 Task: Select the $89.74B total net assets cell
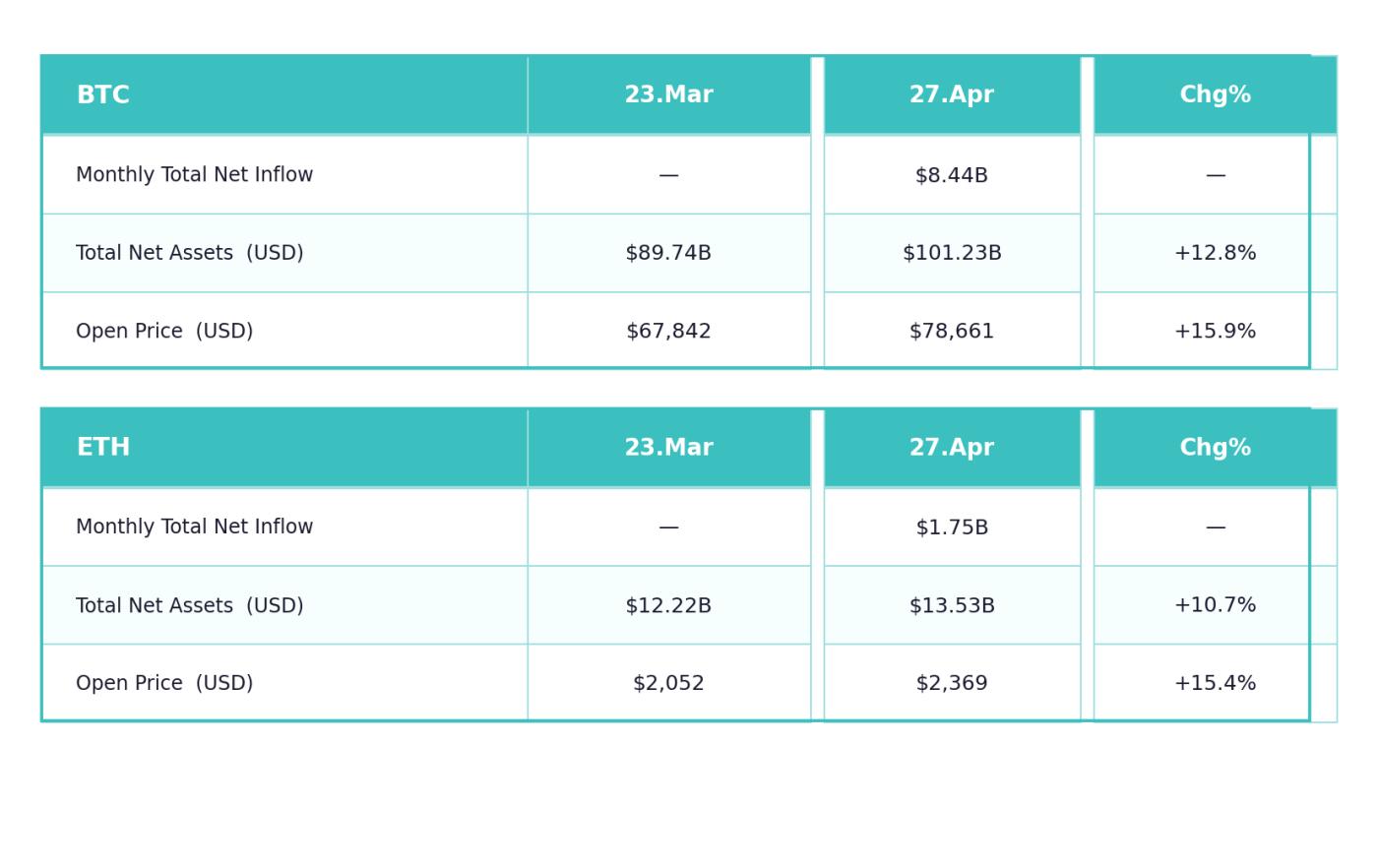coord(668,253)
